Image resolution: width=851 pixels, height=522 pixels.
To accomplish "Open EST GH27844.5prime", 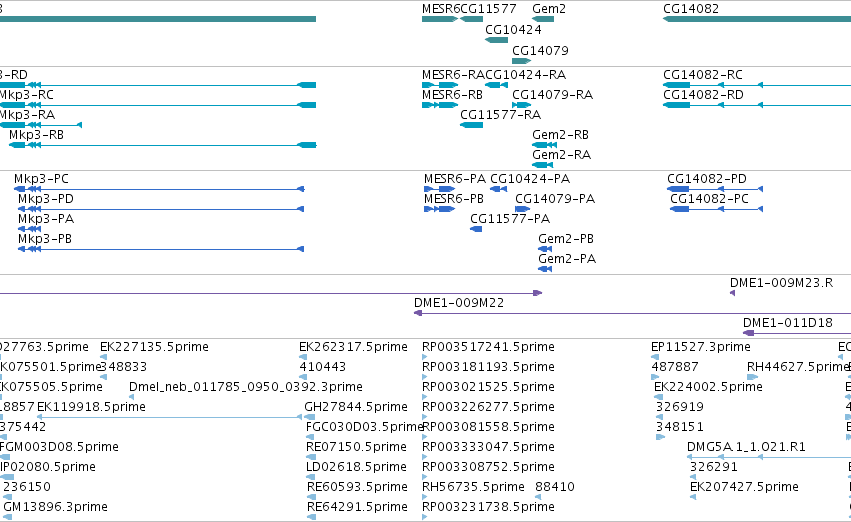I will click(356, 408).
